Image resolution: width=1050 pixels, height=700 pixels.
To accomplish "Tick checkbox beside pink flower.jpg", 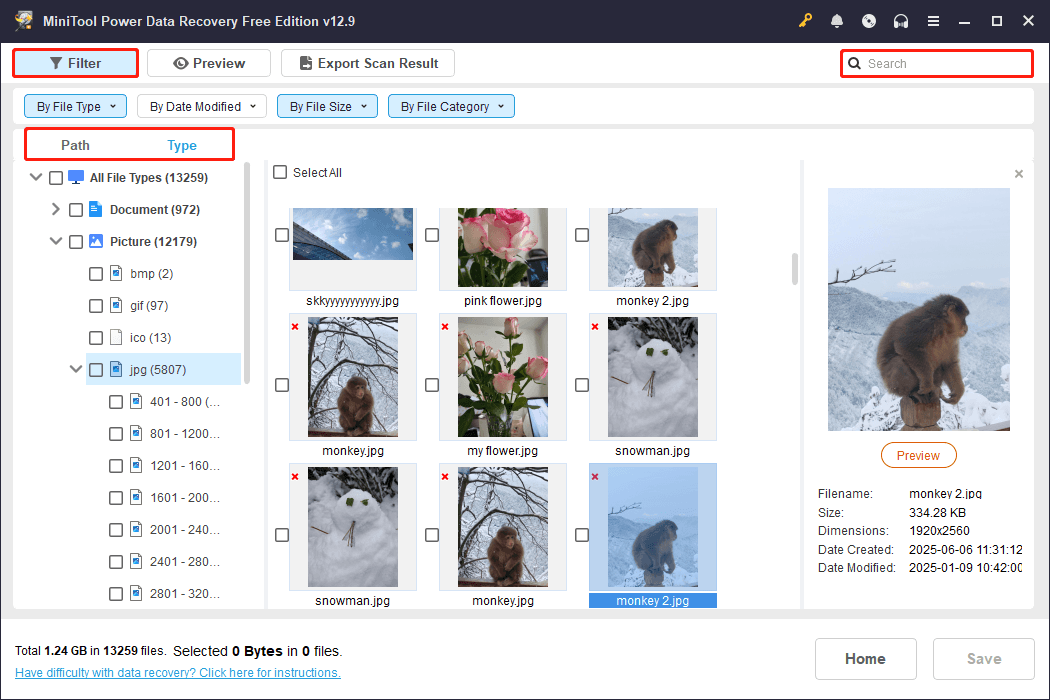I will point(432,235).
